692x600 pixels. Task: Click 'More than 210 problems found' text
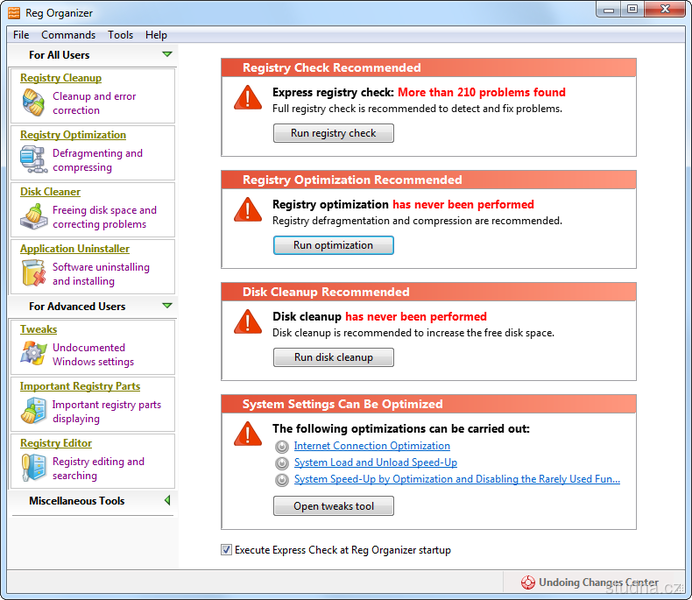[481, 92]
